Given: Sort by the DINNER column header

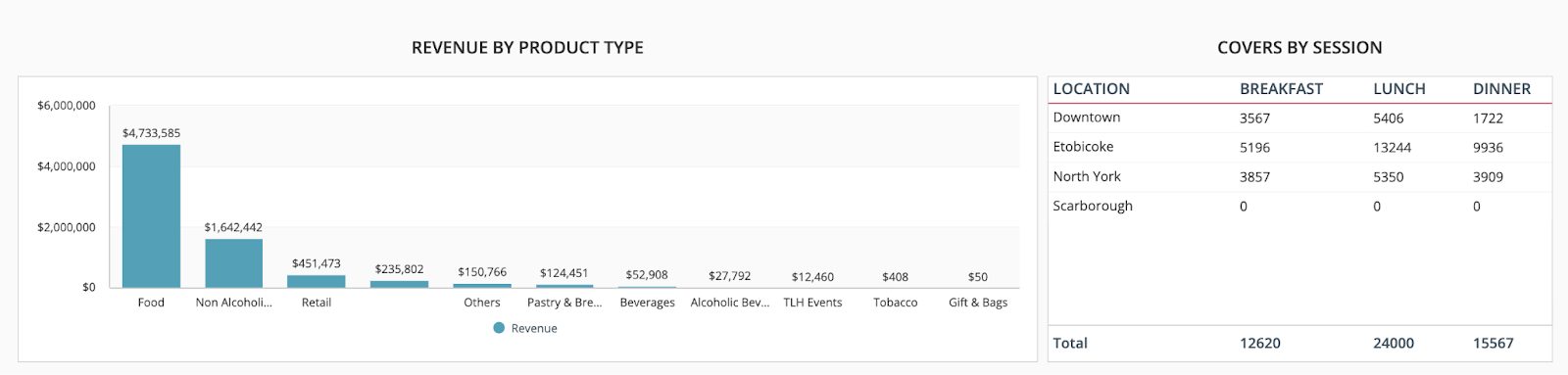Looking at the screenshot, I should (1501, 89).
